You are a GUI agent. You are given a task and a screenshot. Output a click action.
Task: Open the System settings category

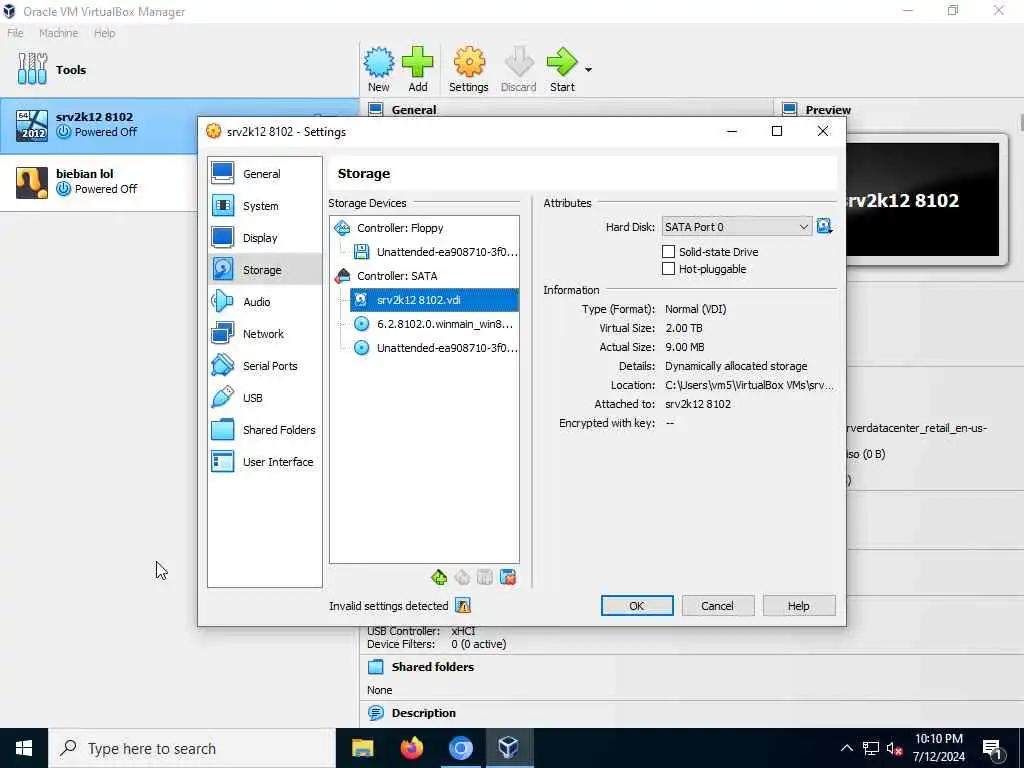[264, 206]
